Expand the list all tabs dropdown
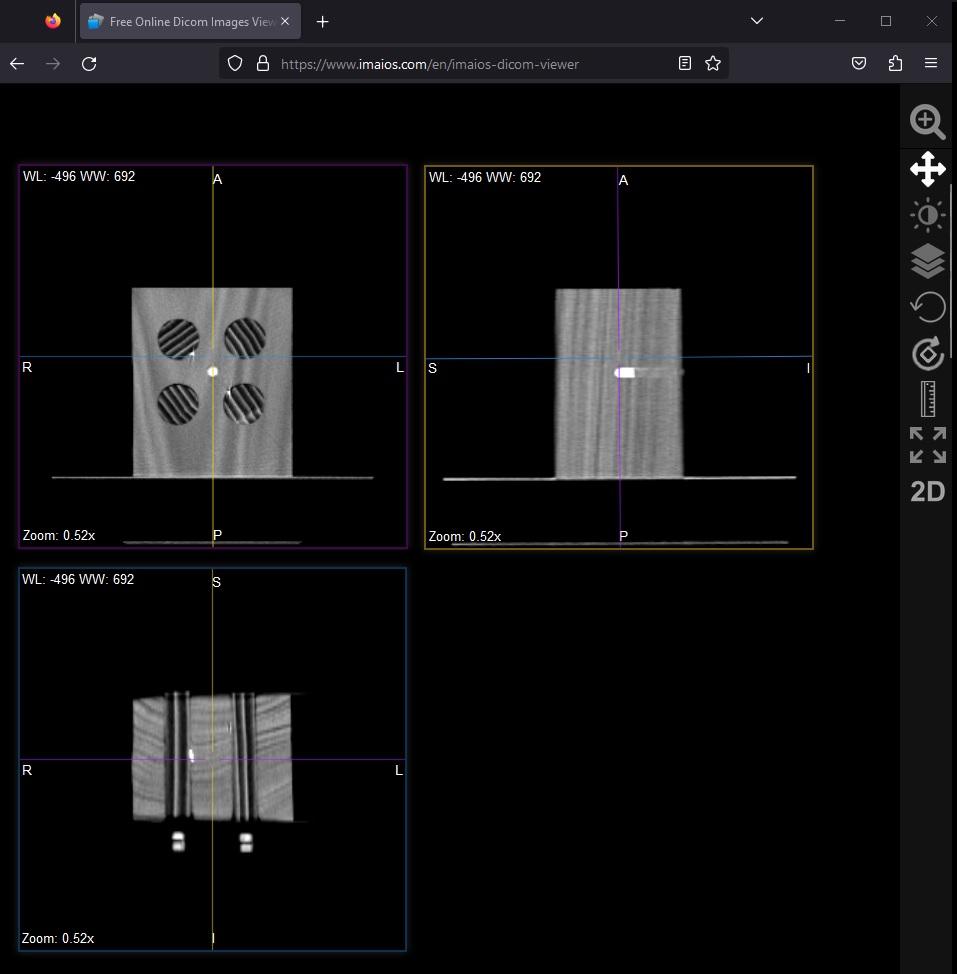This screenshot has height=974, width=957. click(x=757, y=21)
